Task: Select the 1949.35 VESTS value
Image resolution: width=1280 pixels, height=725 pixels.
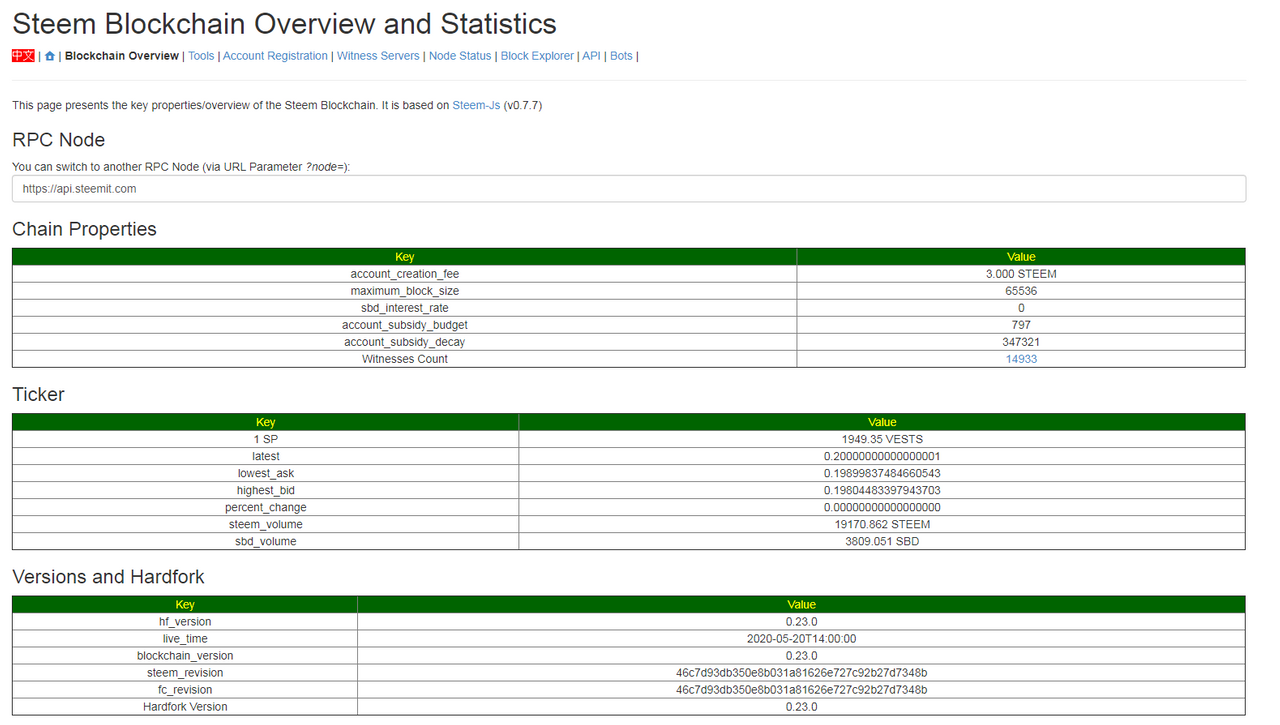Action: pyautogui.click(x=882, y=439)
